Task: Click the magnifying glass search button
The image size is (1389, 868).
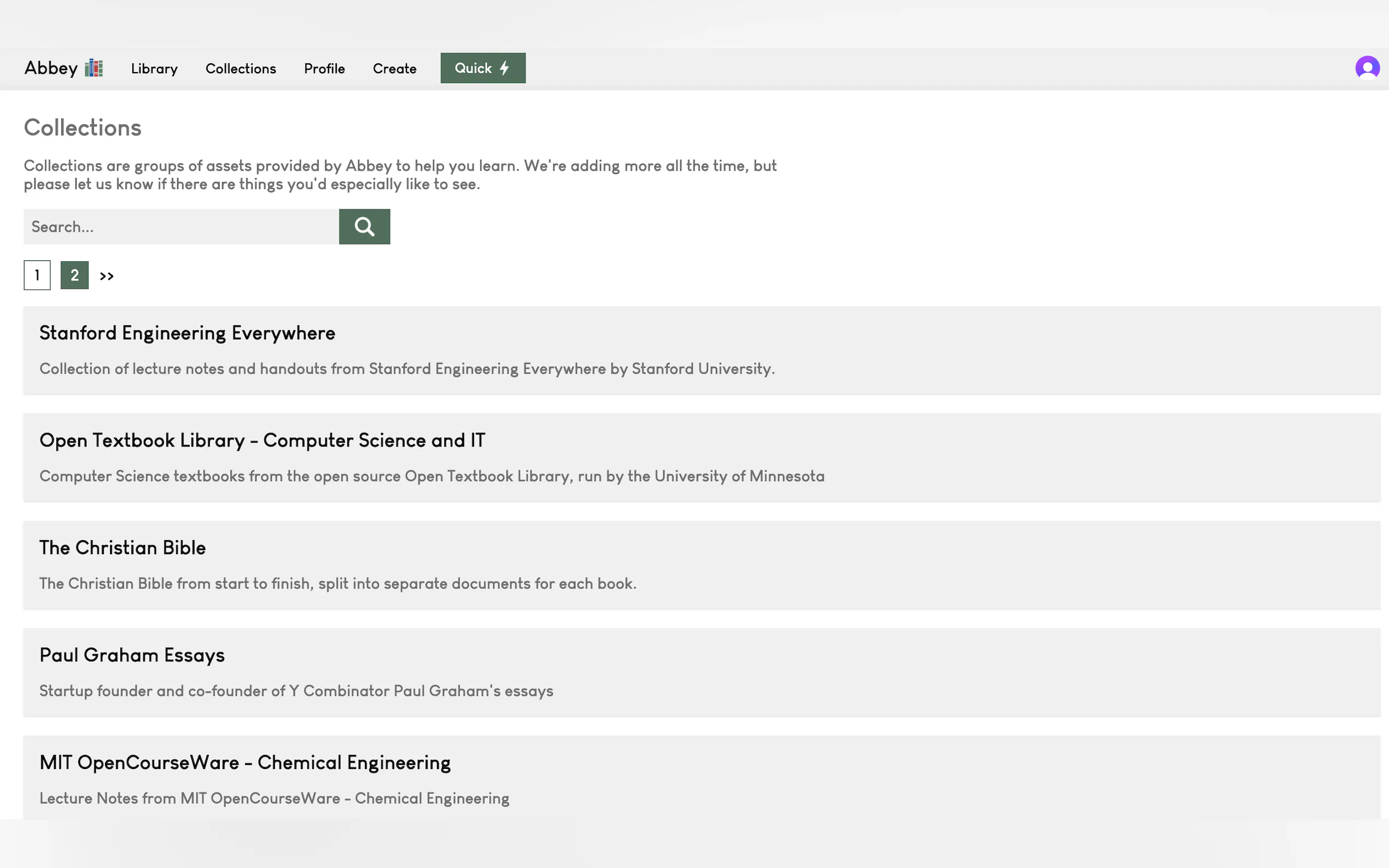Action: (x=364, y=227)
